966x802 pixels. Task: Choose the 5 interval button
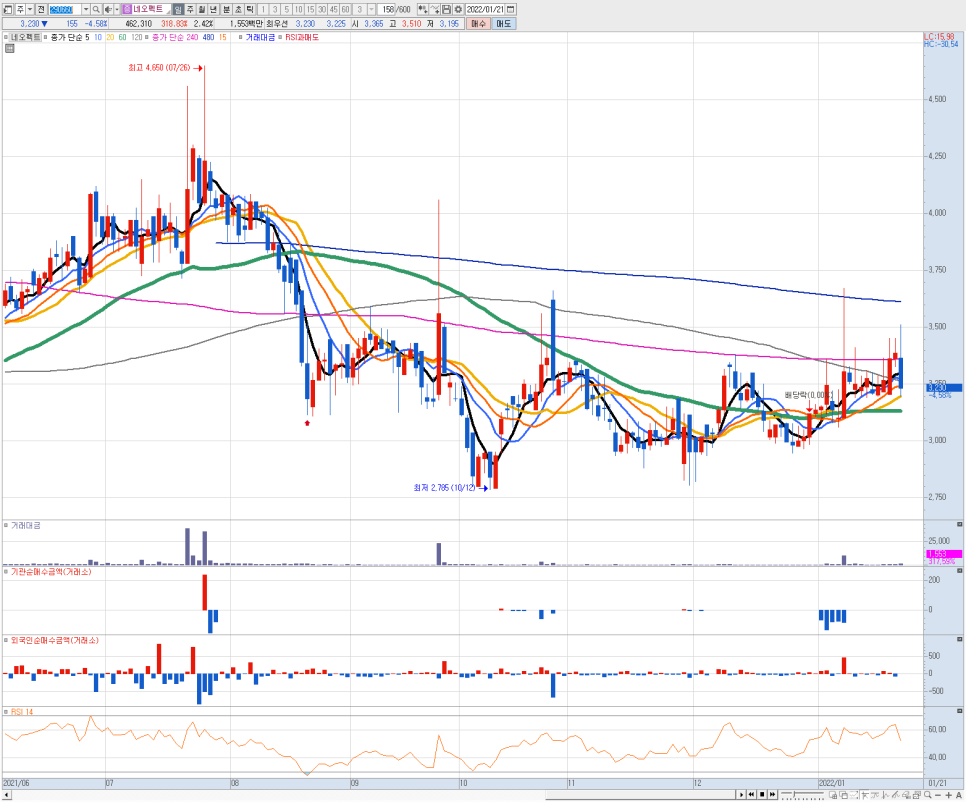click(286, 9)
